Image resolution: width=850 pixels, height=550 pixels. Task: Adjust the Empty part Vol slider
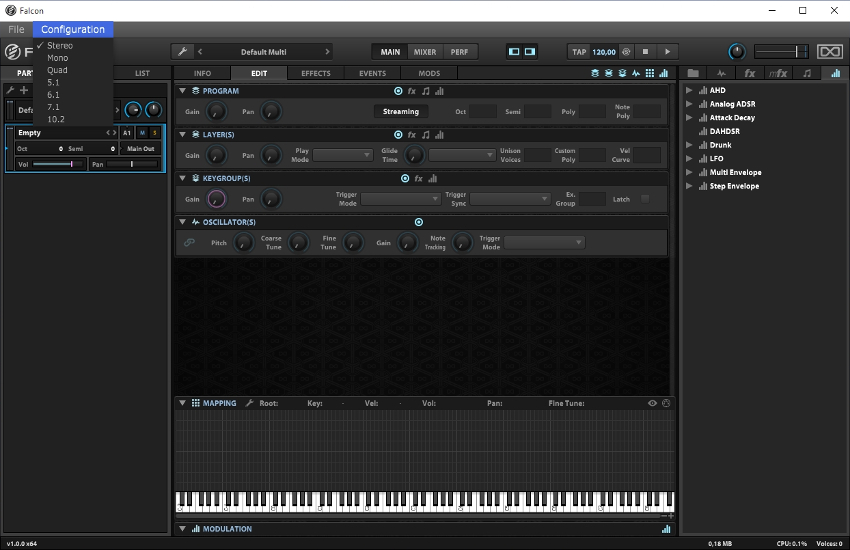[57, 164]
